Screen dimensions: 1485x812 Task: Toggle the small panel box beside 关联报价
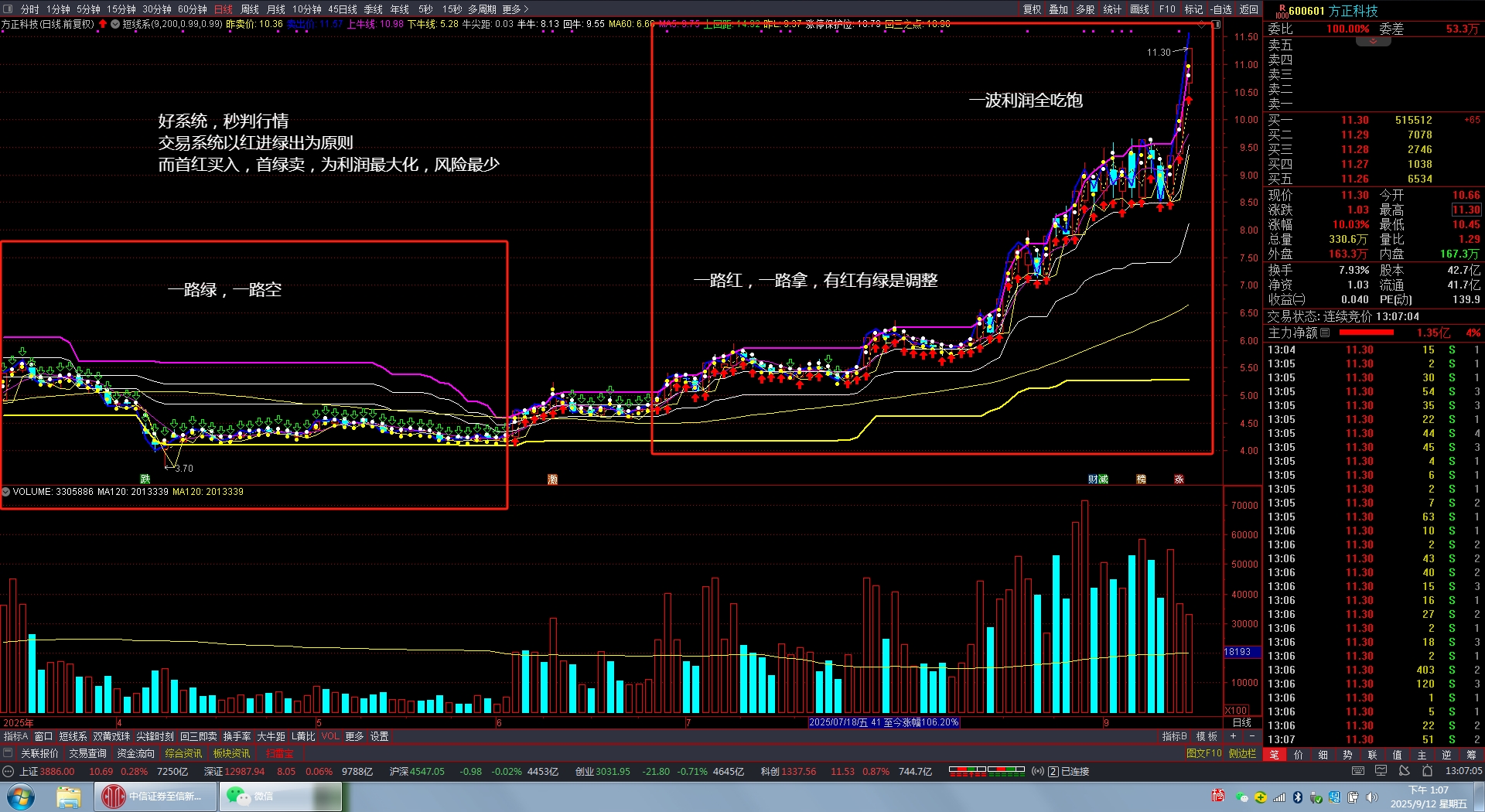(x=9, y=753)
